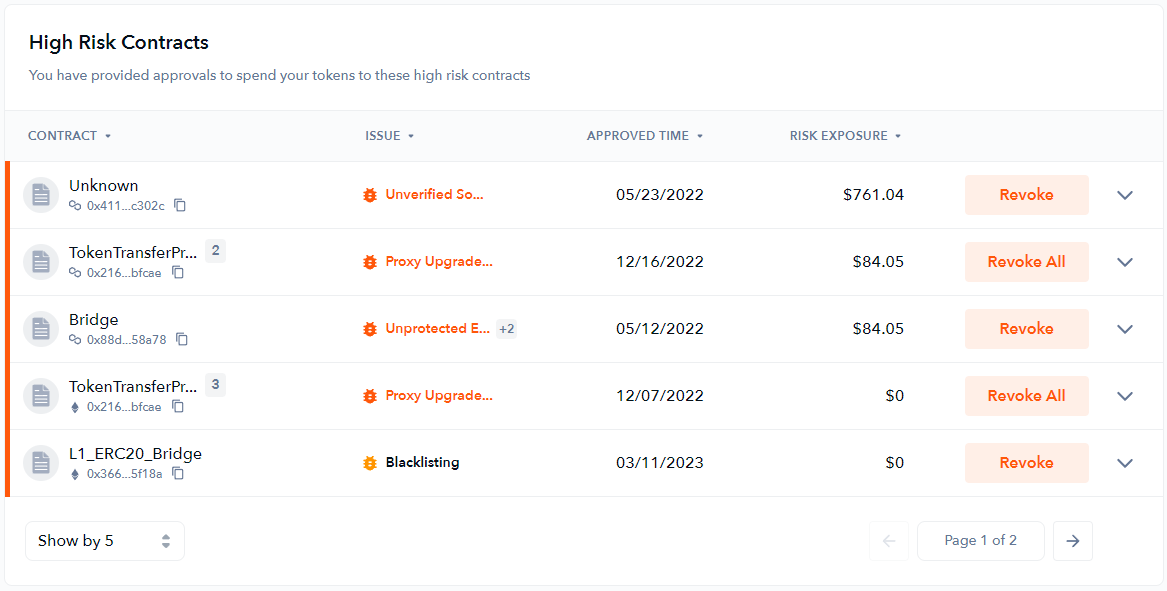The image size is (1167, 591).
Task: Click the +2 additional issues badge on Bridge
Action: coord(506,329)
